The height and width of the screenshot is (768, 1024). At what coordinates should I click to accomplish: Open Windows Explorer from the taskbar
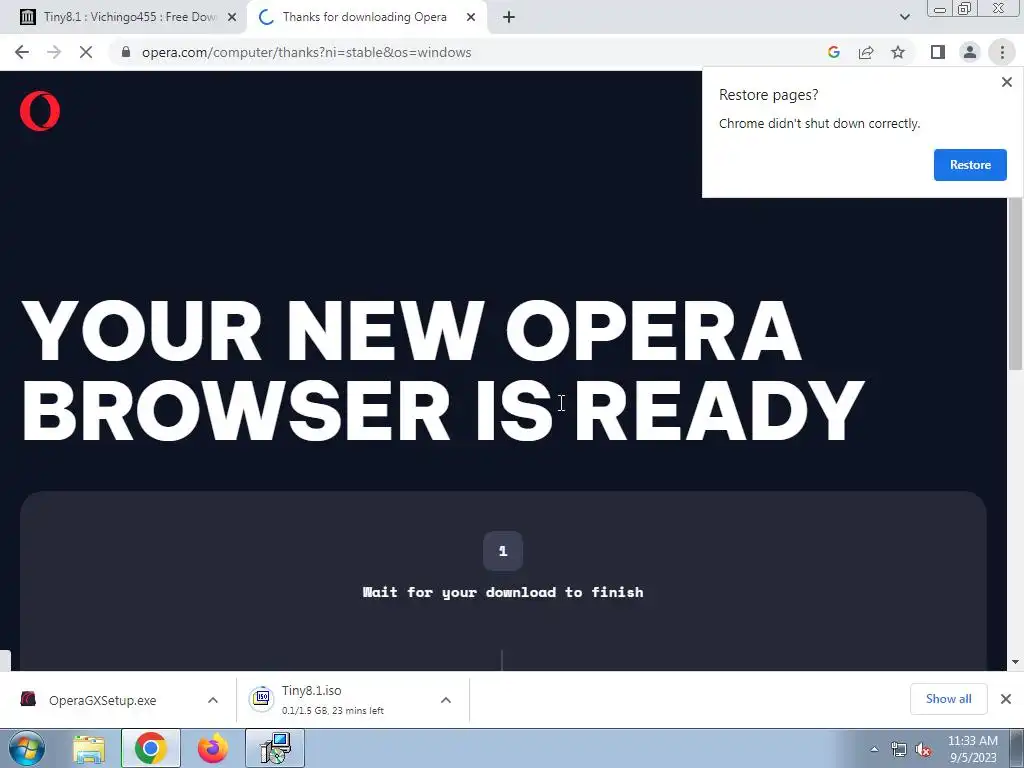tap(89, 748)
